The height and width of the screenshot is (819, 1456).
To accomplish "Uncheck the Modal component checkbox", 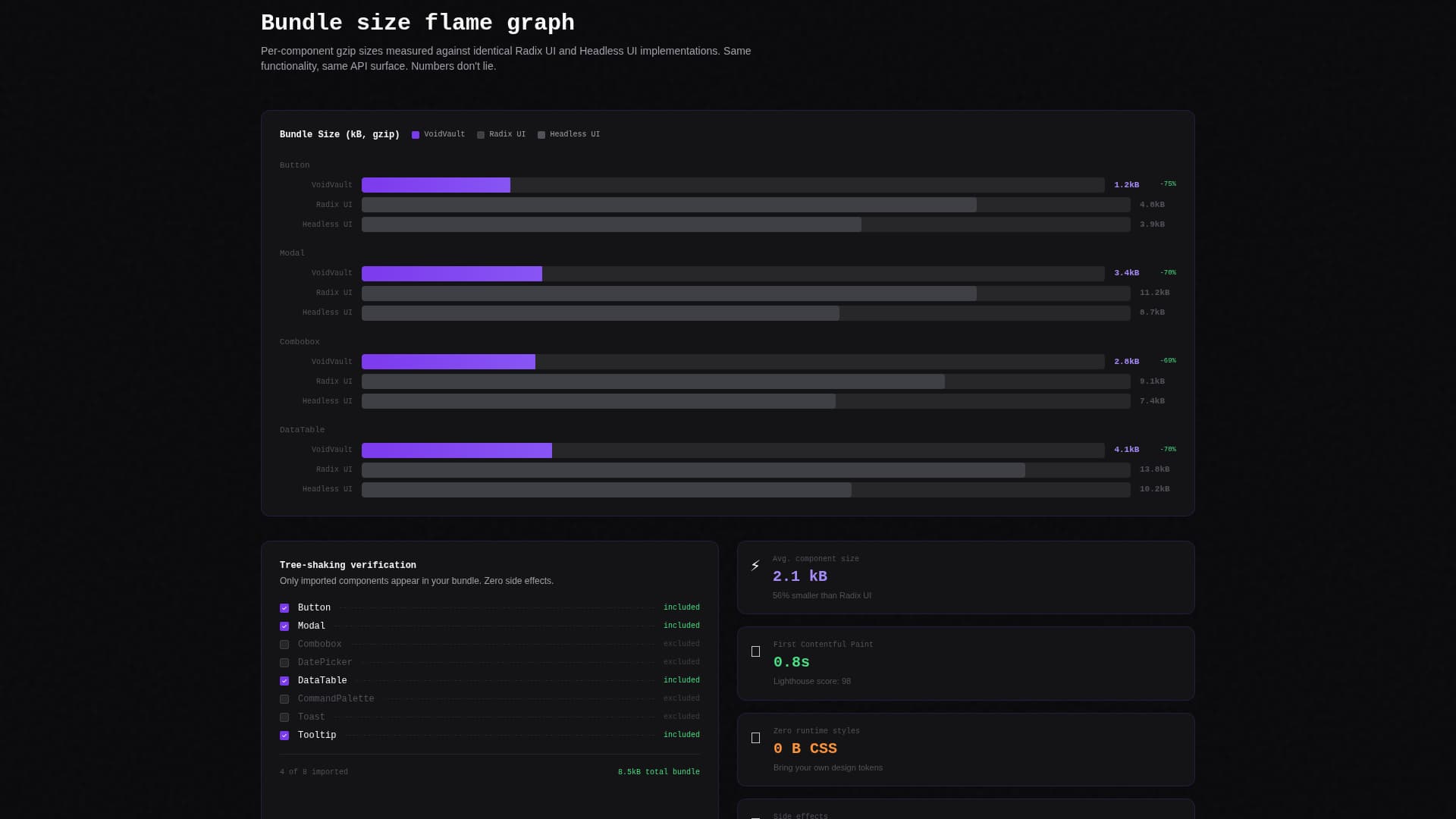I will [284, 626].
